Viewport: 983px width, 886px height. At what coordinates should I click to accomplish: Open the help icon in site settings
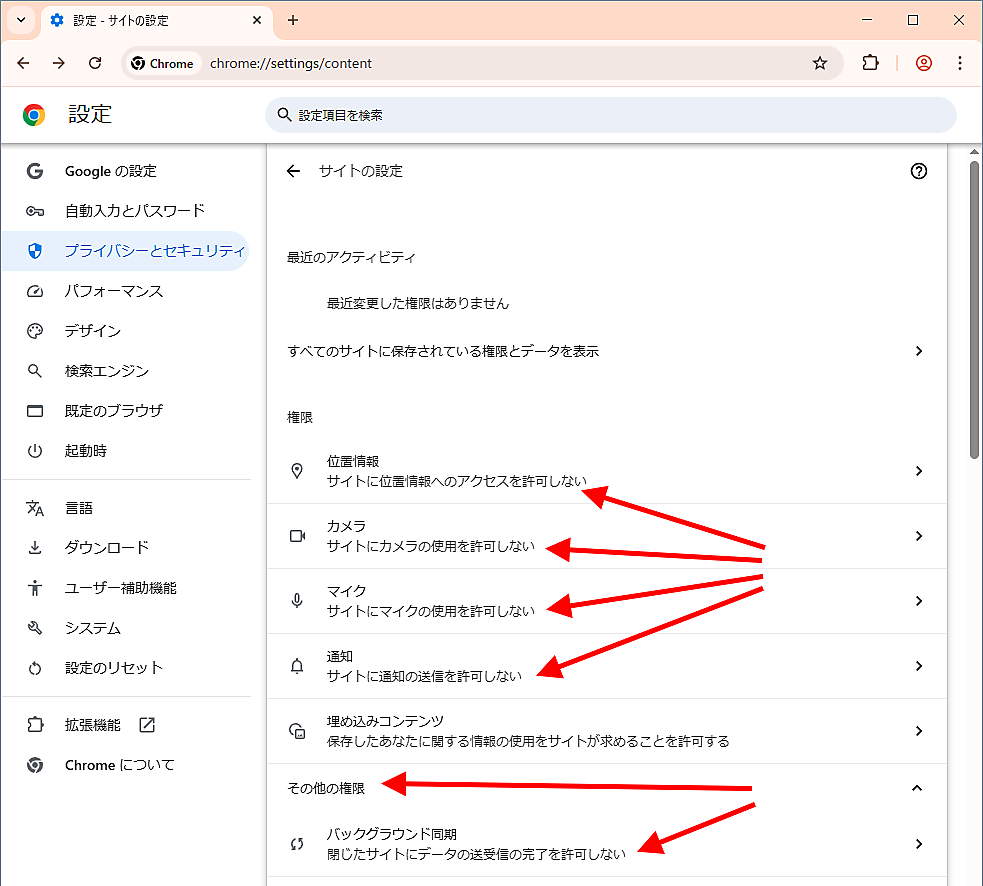919,171
